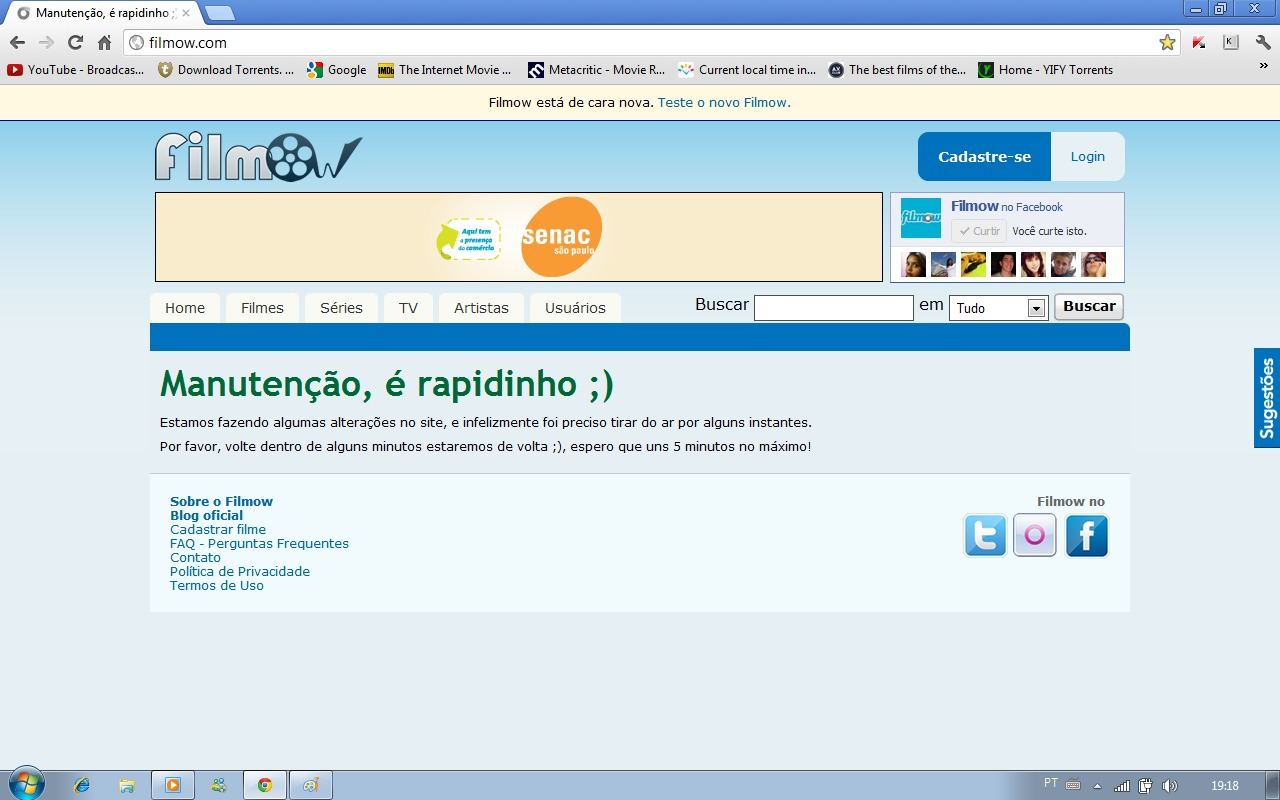Show hidden system tray icons arrow
The image size is (1280, 800).
[x=1097, y=785]
